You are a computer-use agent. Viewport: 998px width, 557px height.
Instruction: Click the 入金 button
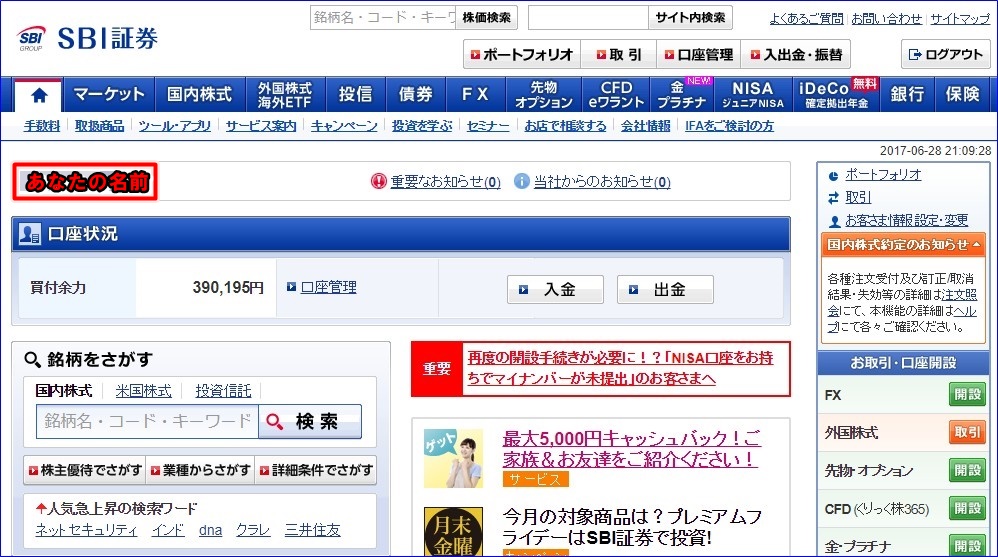(x=555, y=290)
